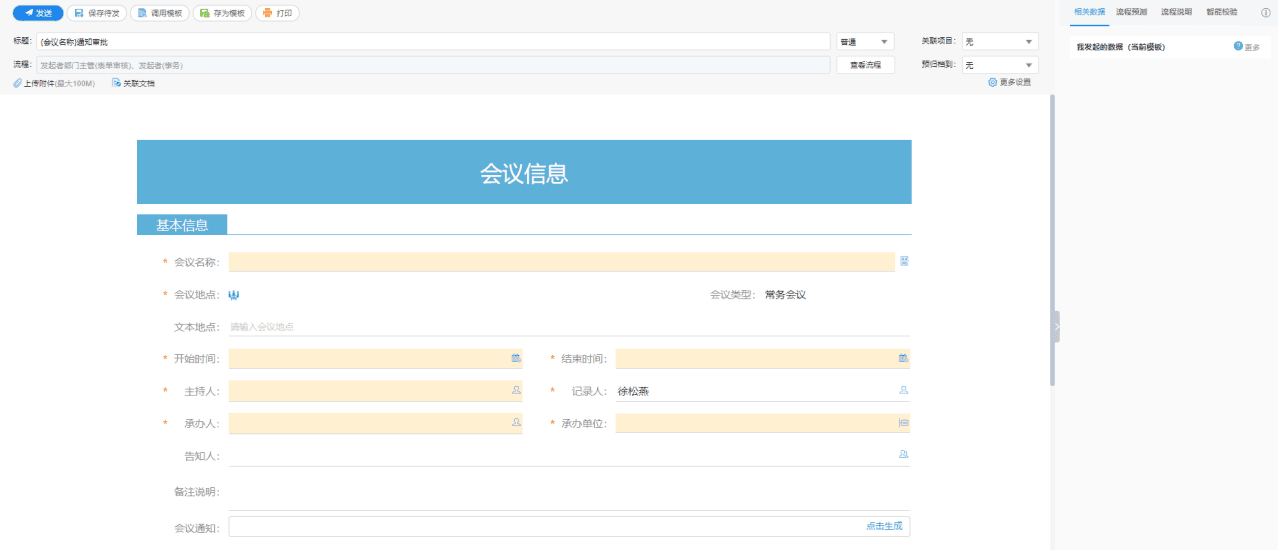Click the form vertical scrollbar
The image size is (1278, 550).
1052,240
